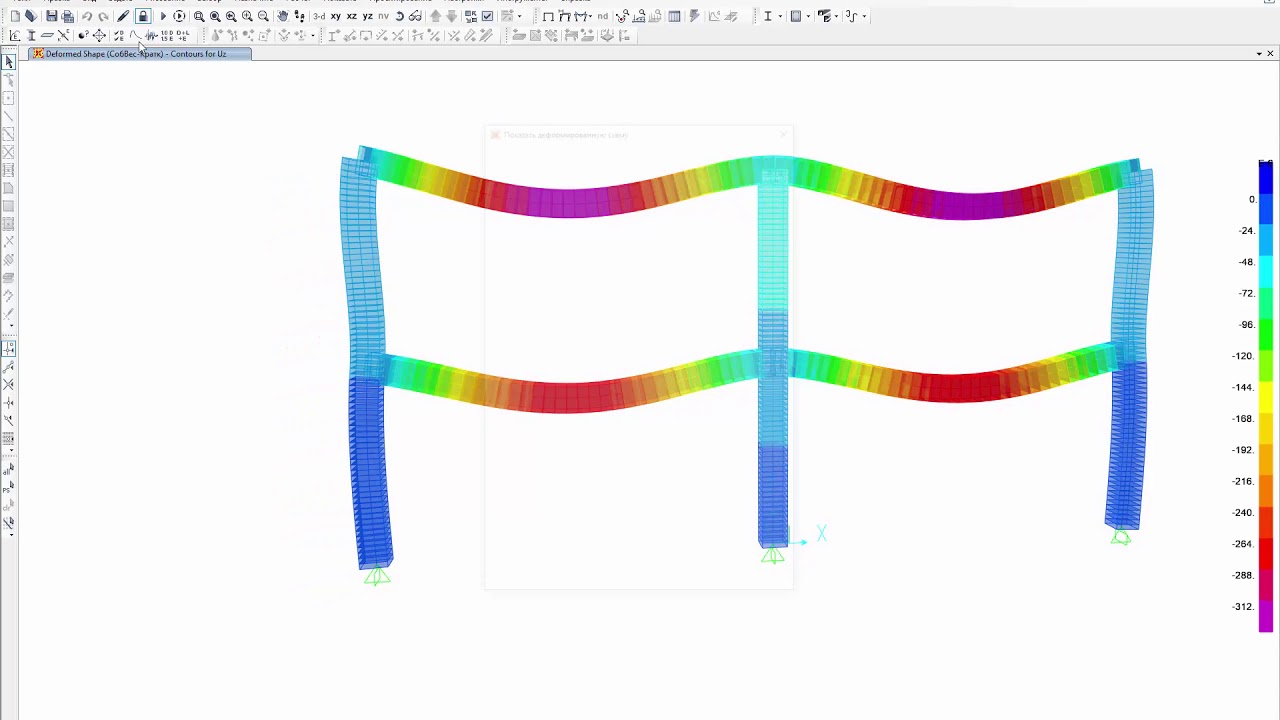The height and width of the screenshot is (720, 1280).
Task: Toggle perspective view glasses icon
Action: pos(415,16)
